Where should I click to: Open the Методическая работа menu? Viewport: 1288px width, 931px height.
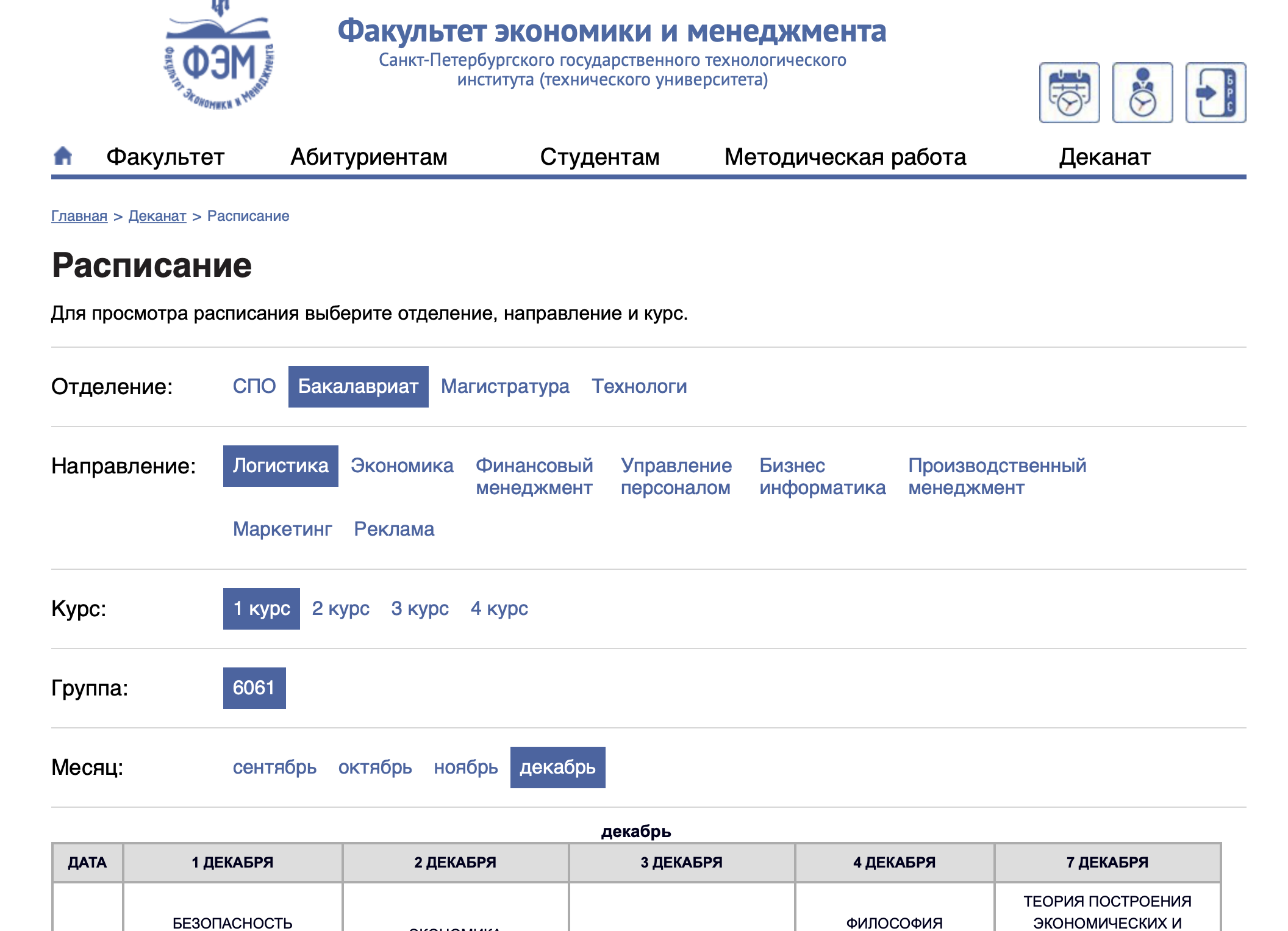point(845,157)
